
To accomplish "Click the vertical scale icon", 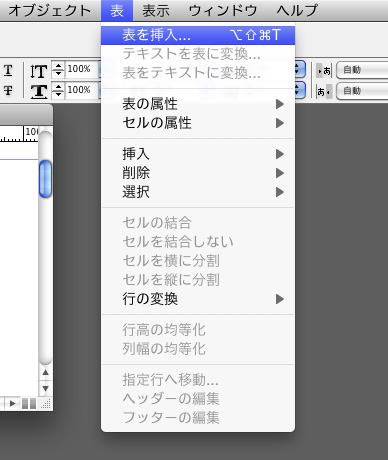I will click(38, 71).
